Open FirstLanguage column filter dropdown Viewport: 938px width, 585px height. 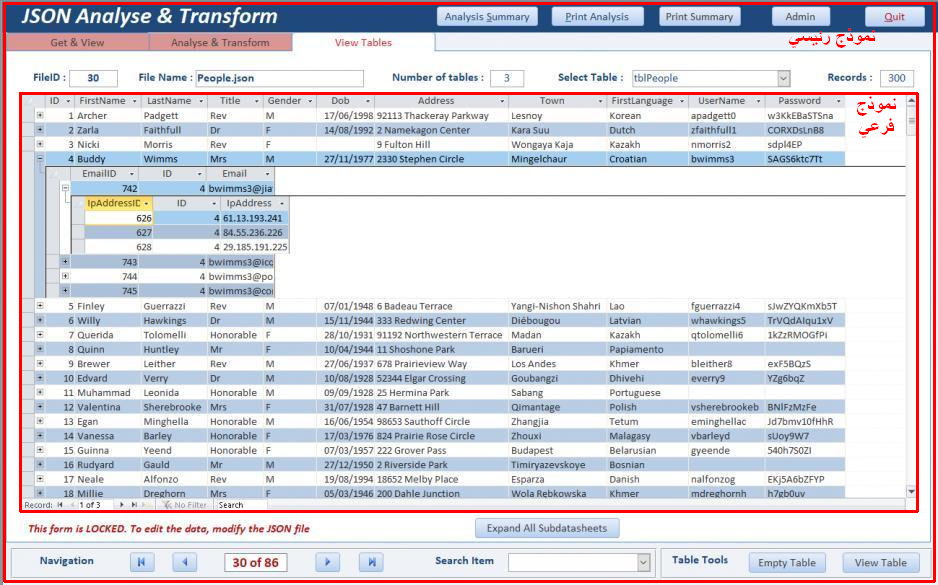tap(682, 101)
